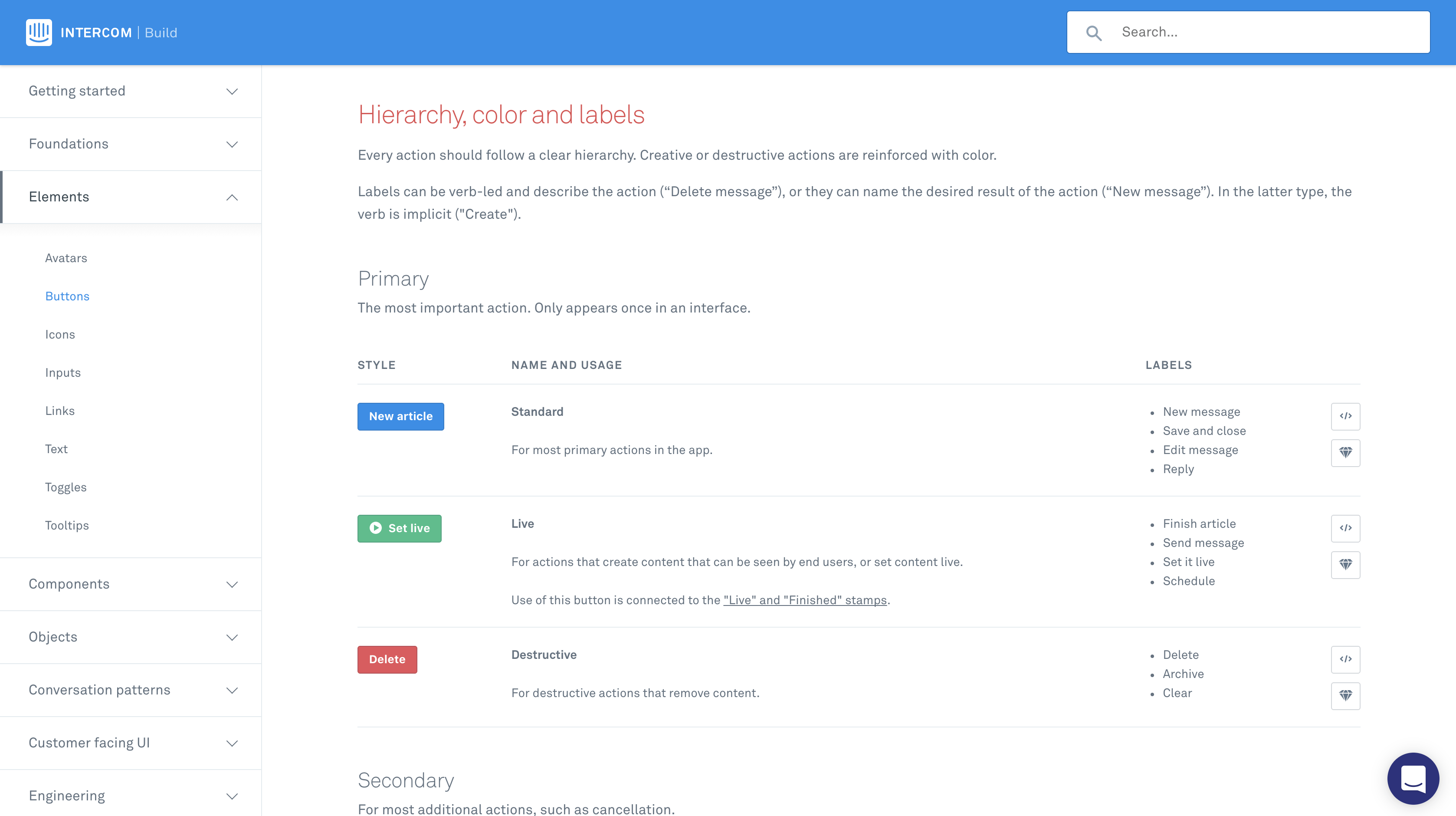Show code for the Destructive button row
The height and width of the screenshot is (816, 1456).
[1345, 659]
